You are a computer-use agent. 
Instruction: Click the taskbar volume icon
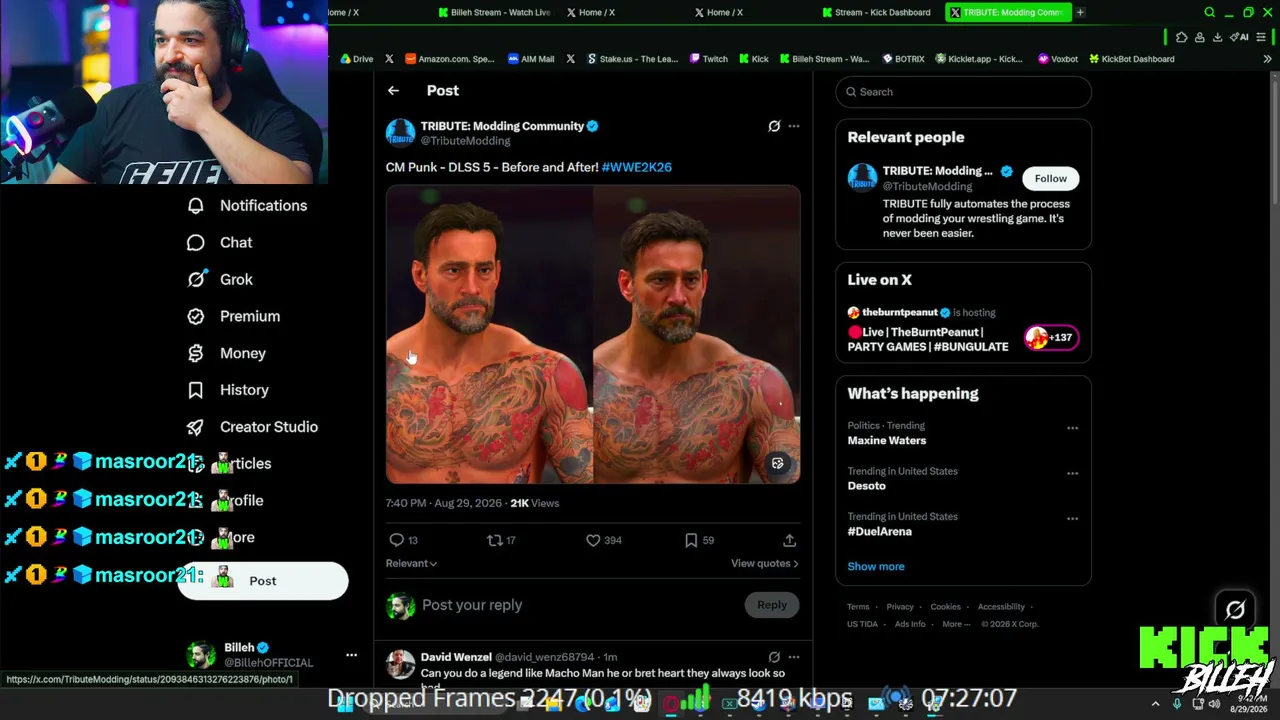point(1214,704)
